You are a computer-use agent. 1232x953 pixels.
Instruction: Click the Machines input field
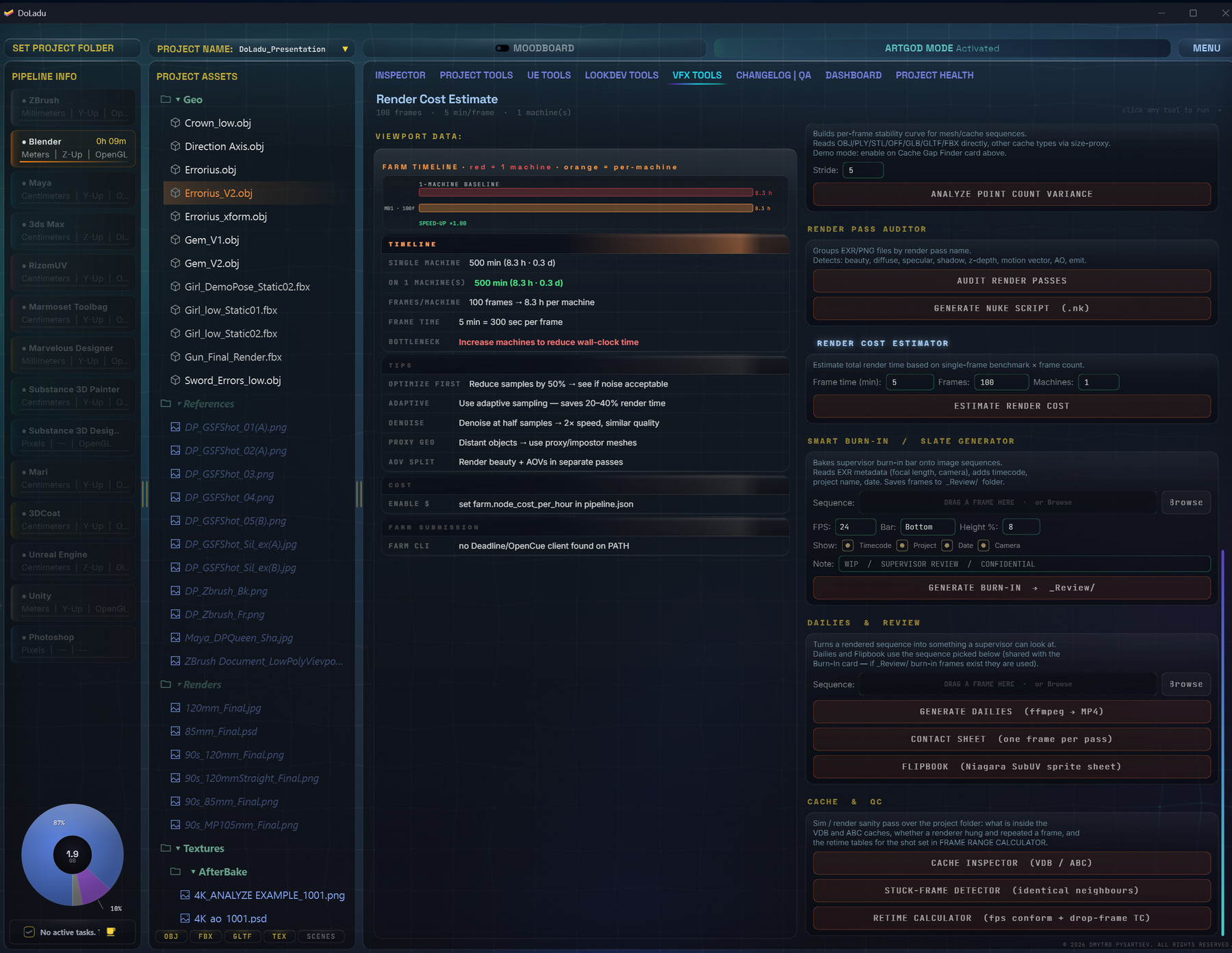click(1099, 382)
